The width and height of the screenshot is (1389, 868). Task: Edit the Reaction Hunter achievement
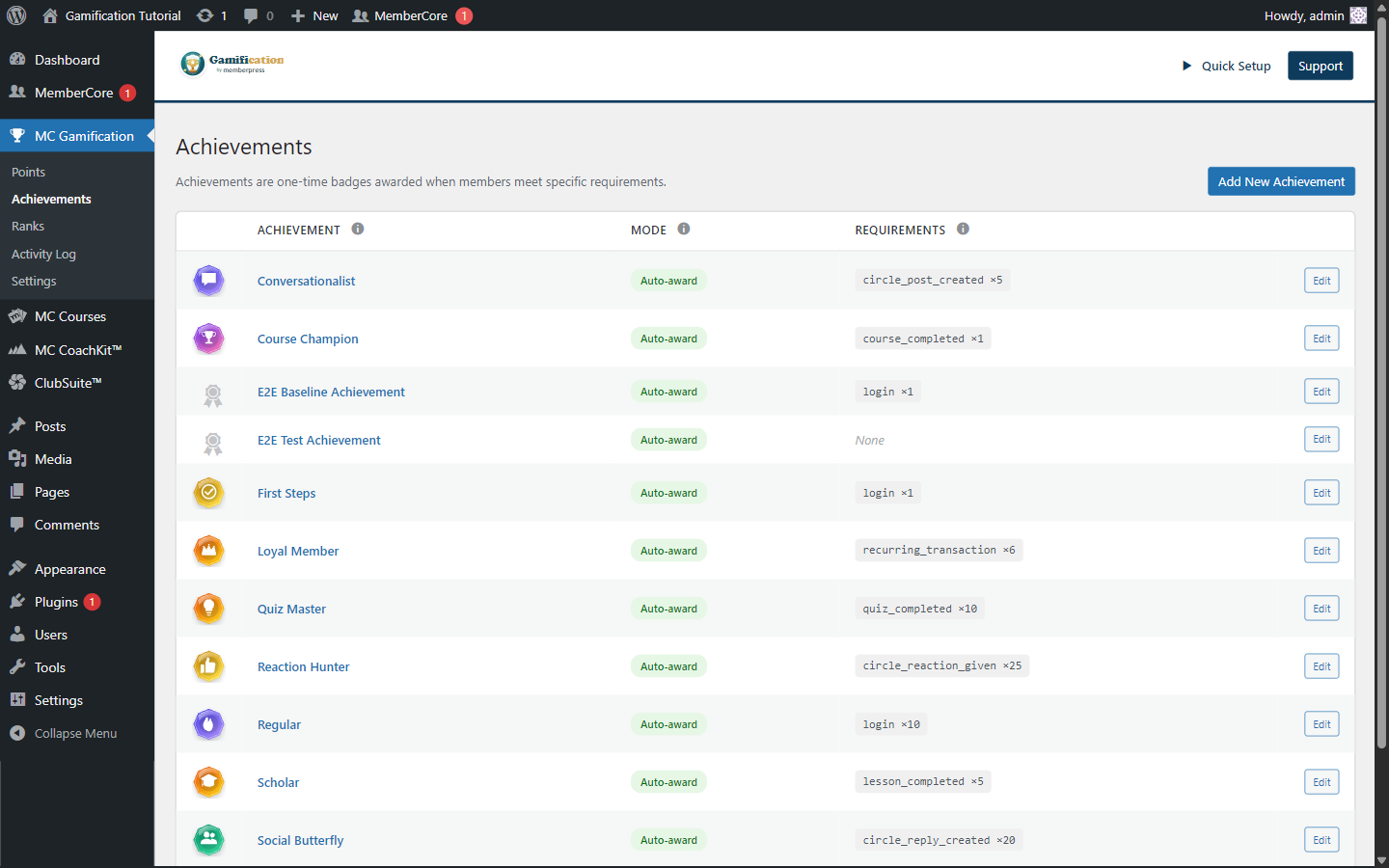point(1321,666)
